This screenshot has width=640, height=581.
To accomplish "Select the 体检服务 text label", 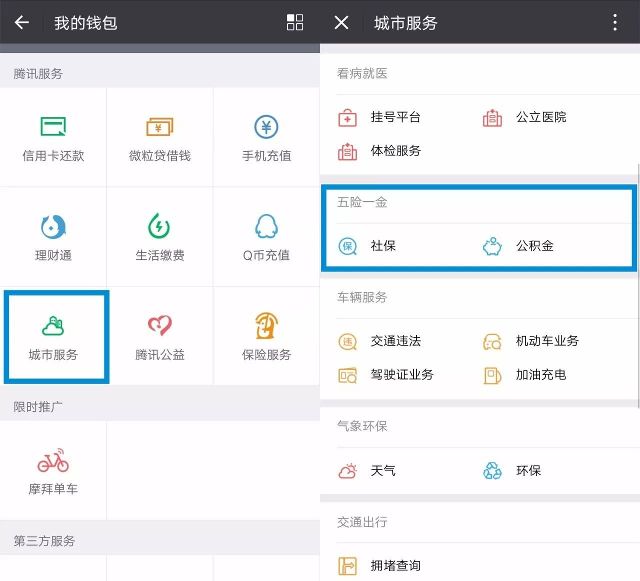I will click(396, 151).
